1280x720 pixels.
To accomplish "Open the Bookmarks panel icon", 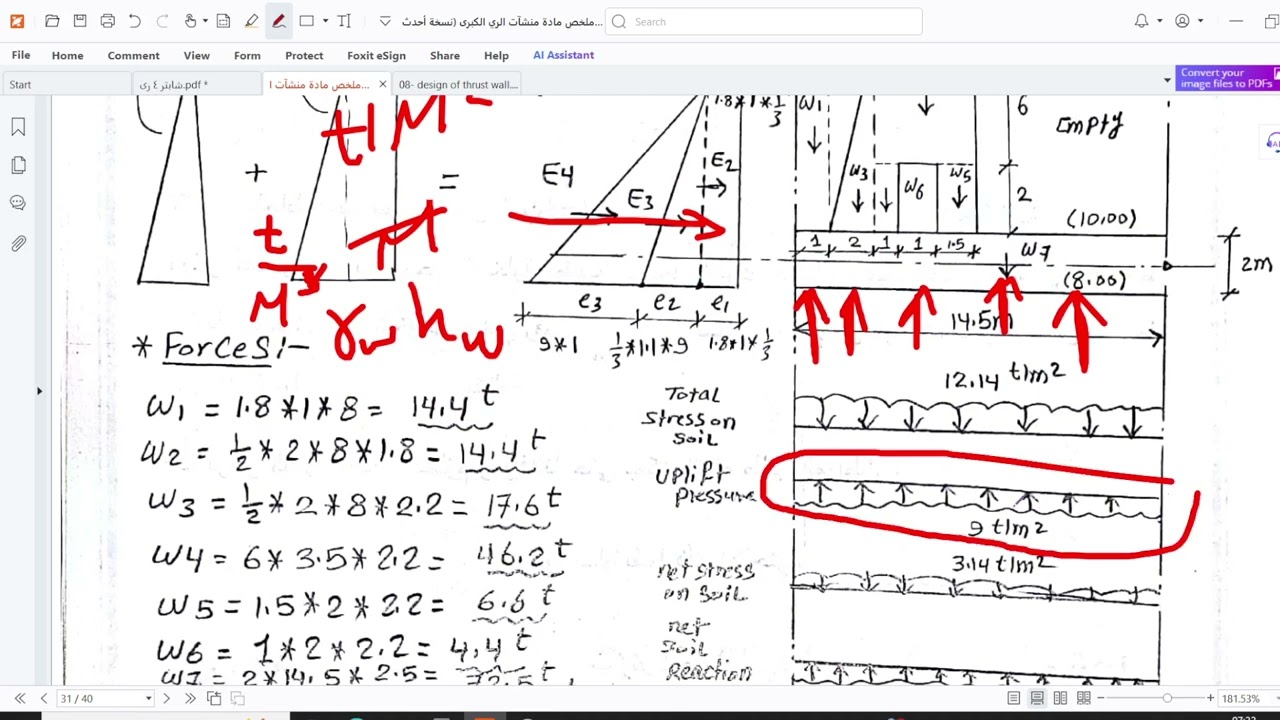I will coord(18,127).
